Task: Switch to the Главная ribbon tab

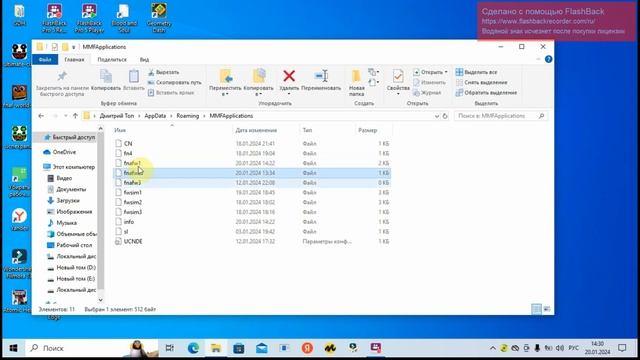Action: pyautogui.click(x=74, y=60)
